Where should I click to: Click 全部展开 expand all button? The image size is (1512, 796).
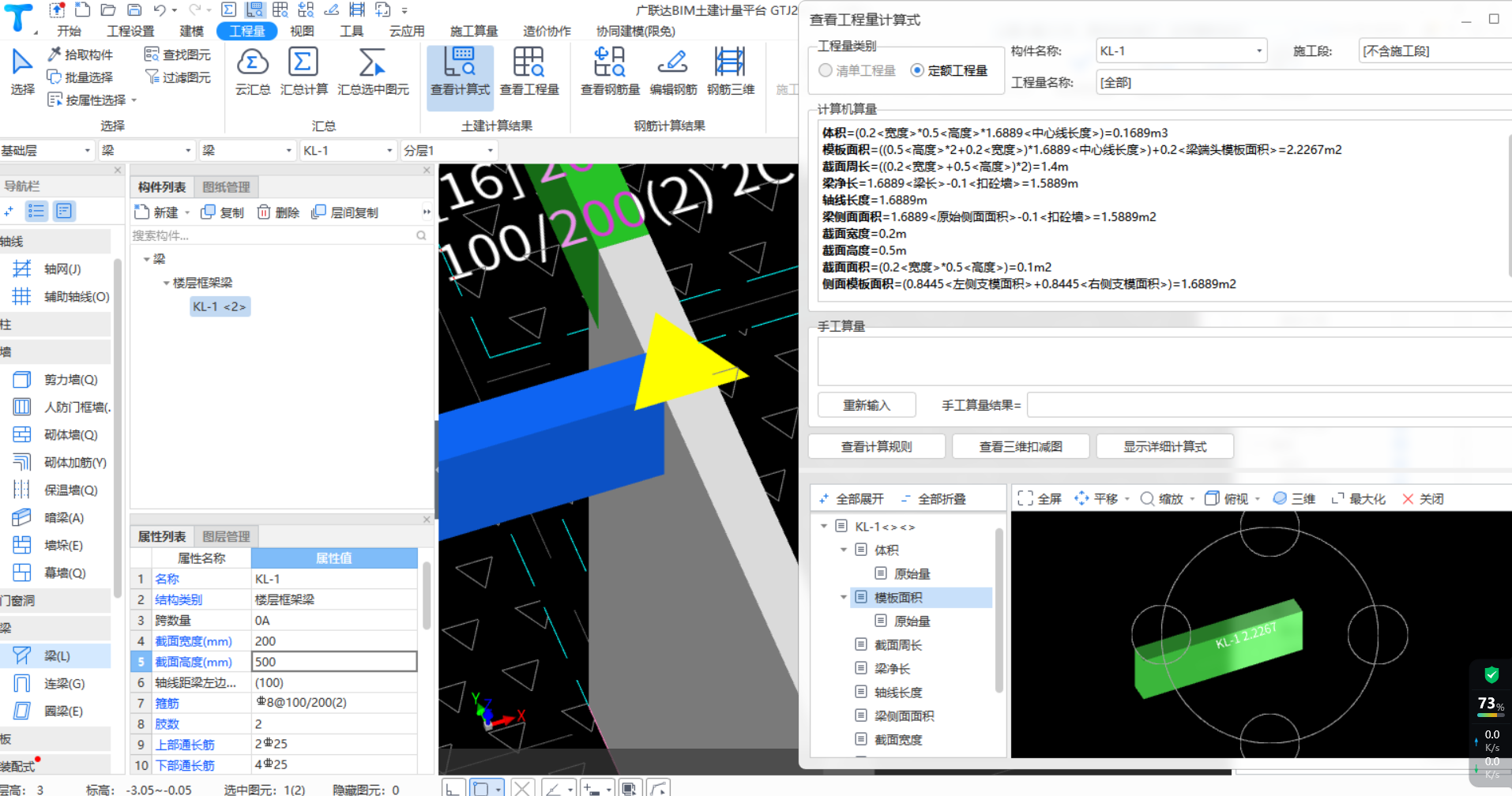852,499
